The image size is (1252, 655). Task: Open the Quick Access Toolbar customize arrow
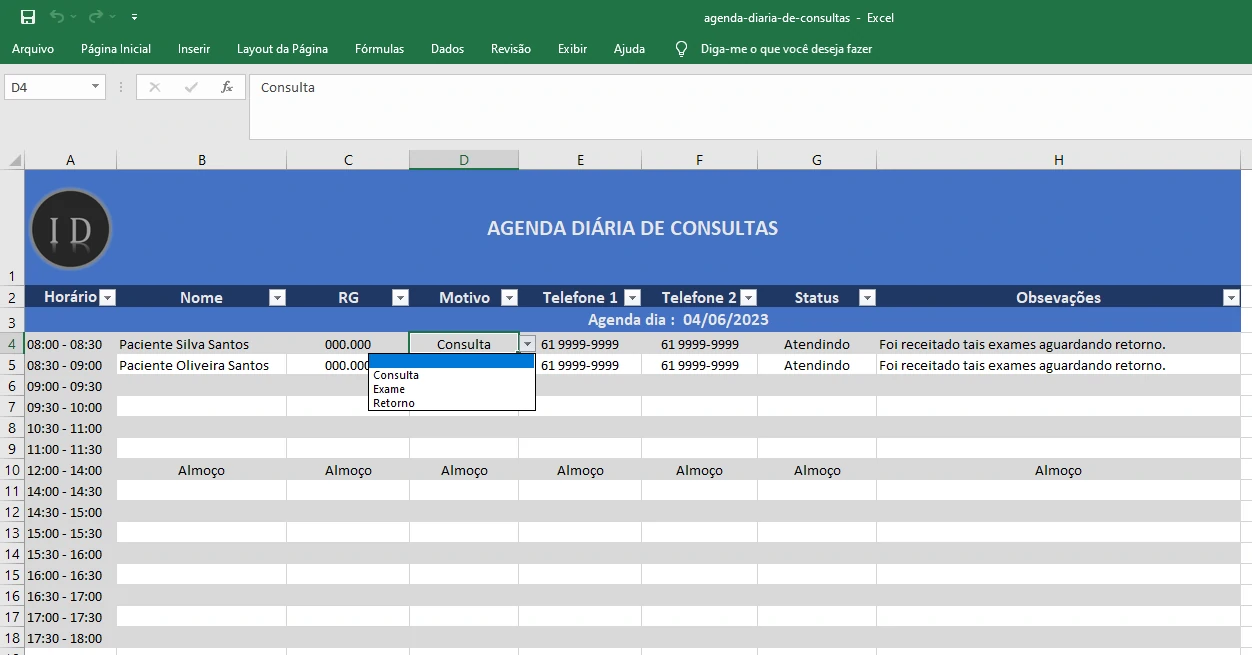[134, 17]
